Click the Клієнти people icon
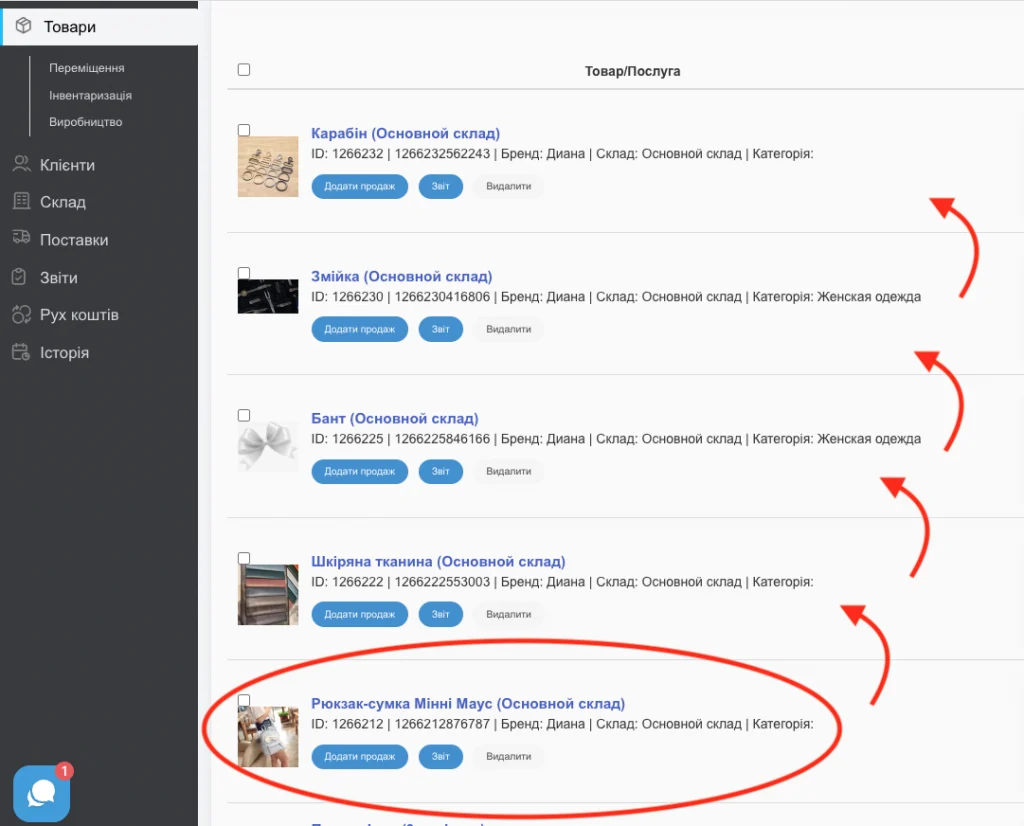 point(22,164)
